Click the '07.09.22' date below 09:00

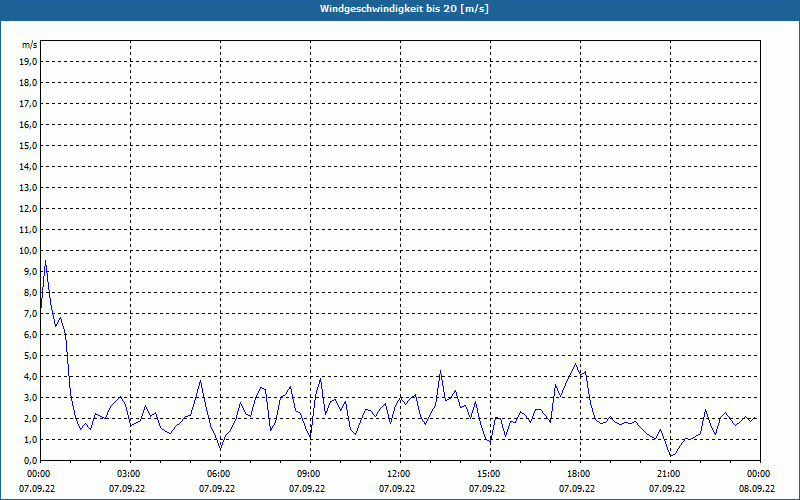pos(307,488)
